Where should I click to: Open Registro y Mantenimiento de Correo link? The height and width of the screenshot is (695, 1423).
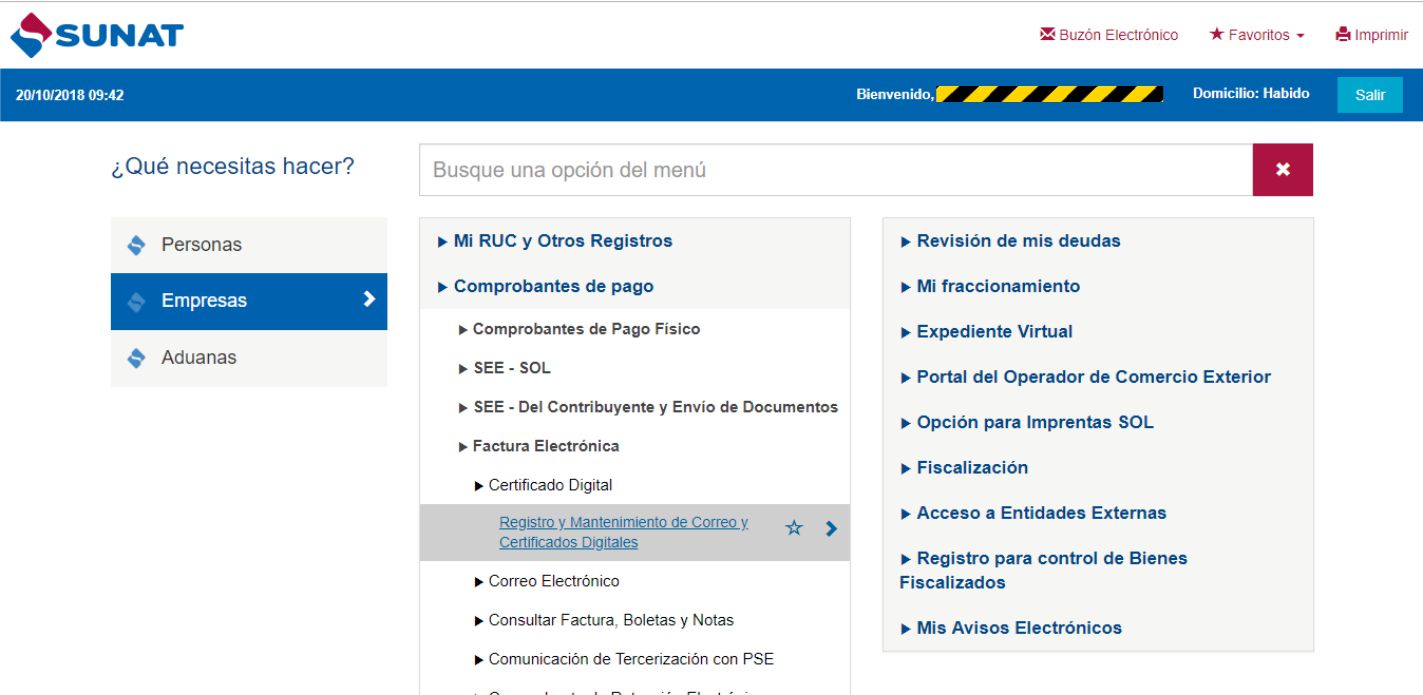(x=623, y=532)
